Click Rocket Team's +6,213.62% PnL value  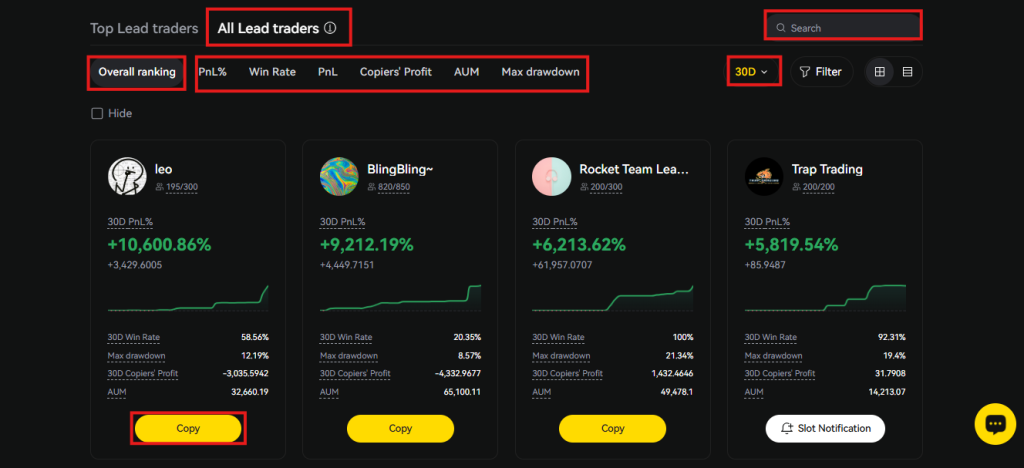tap(579, 245)
